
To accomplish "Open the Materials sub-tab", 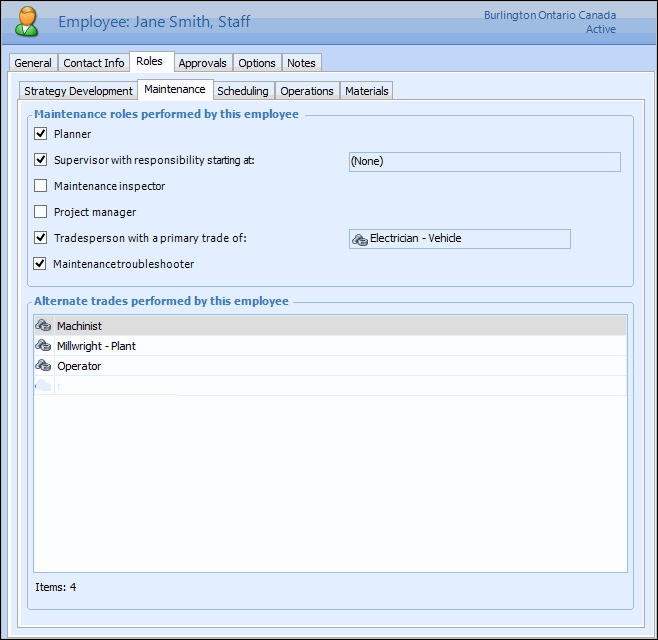I will click(x=367, y=91).
